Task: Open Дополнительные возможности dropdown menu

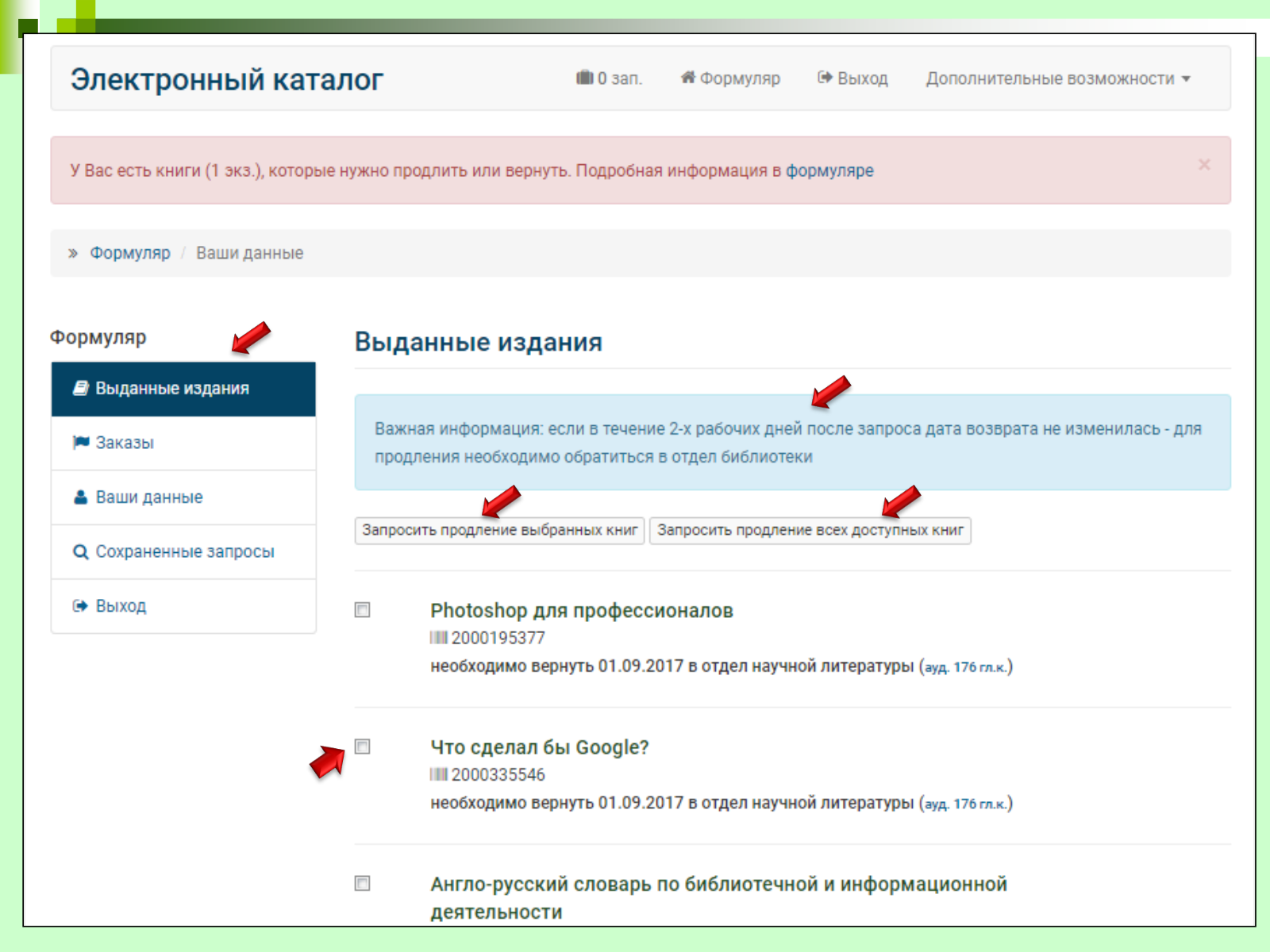Action: coord(1057,79)
